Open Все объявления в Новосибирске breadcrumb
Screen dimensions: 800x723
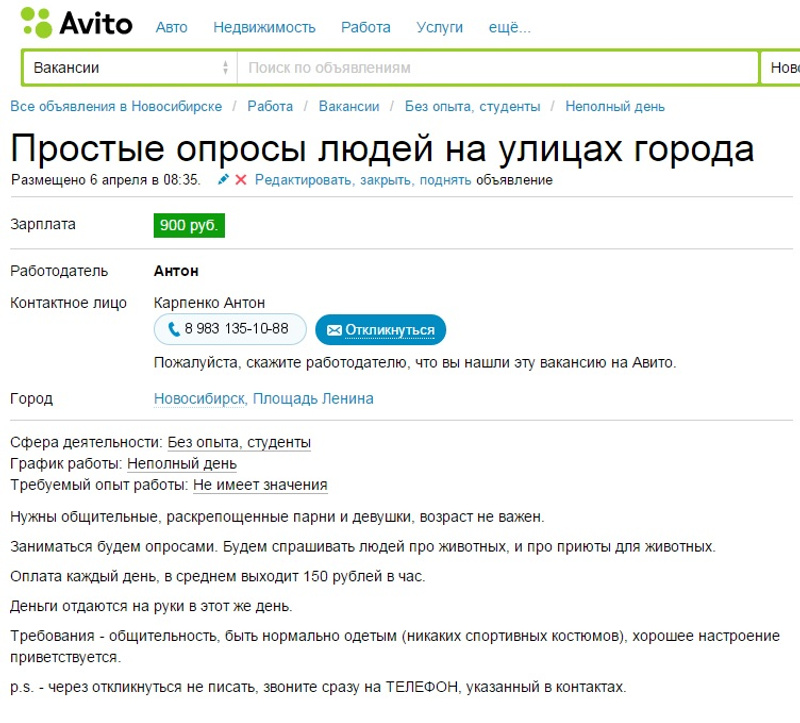coord(116,106)
